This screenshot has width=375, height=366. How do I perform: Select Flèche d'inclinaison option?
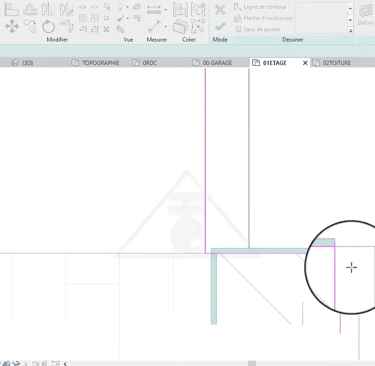click(263, 18)
